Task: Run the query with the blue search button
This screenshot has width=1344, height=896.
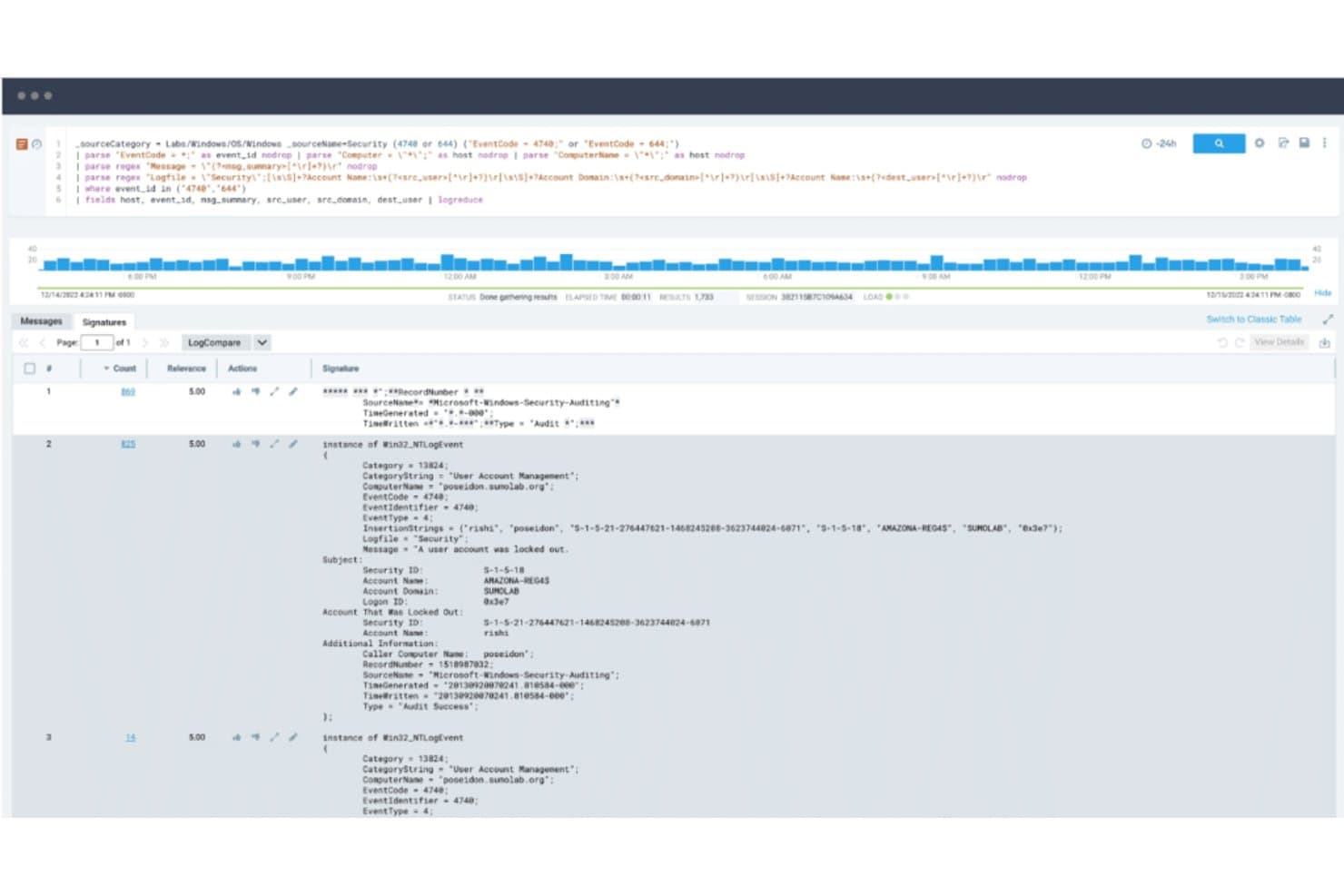Action: (1219, 143)
